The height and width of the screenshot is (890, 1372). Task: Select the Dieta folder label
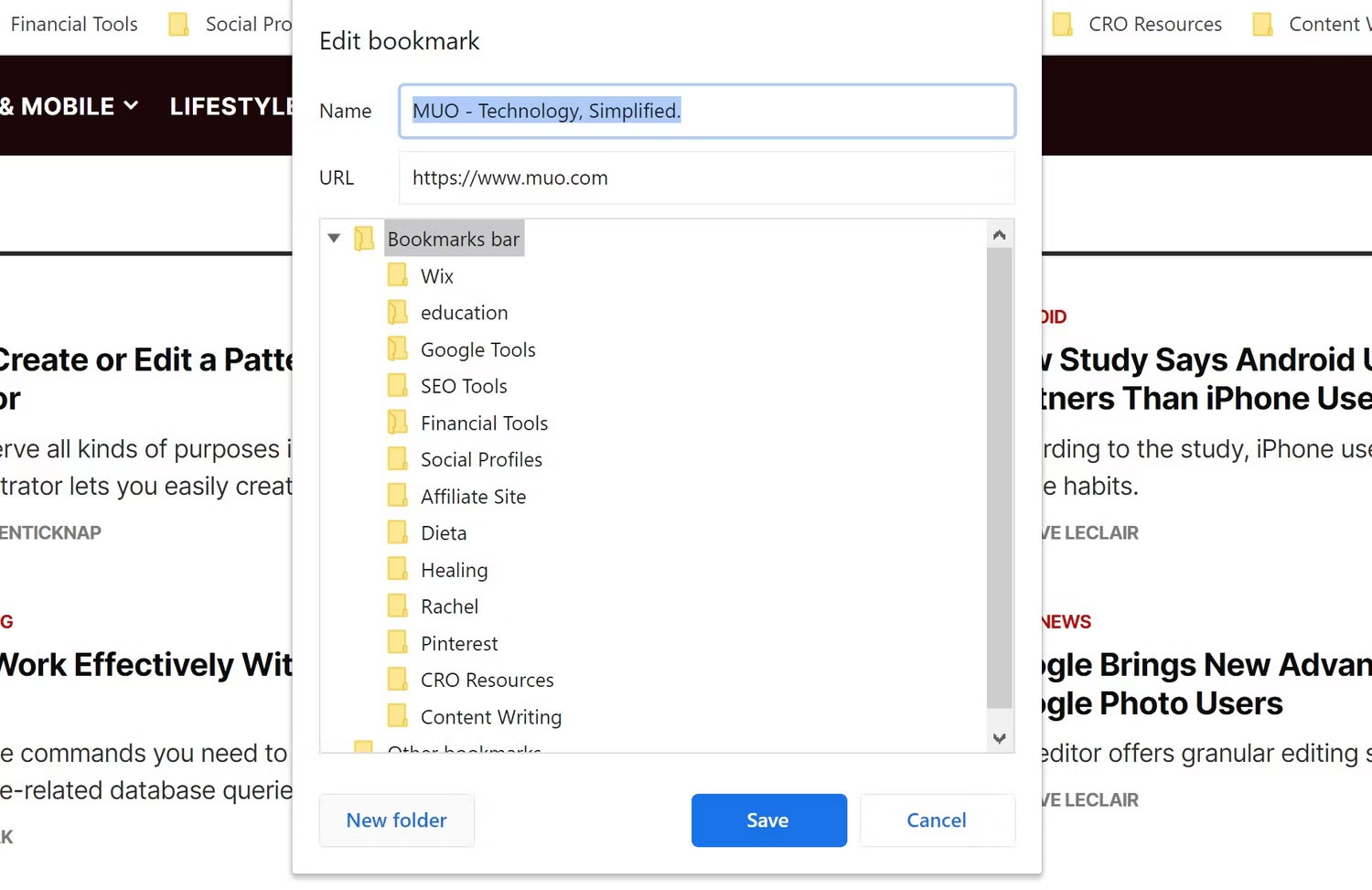[444, 533]
